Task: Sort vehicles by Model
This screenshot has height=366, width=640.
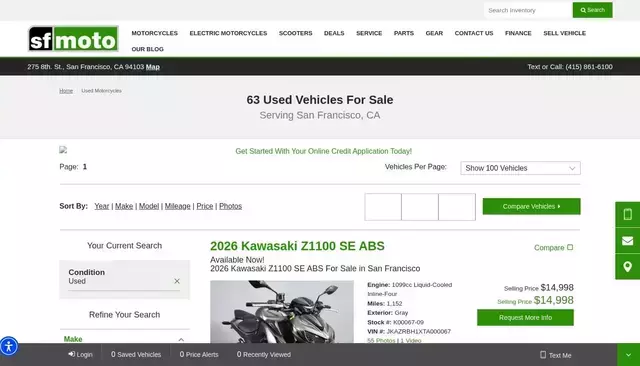Action: [x=149, y=206]
